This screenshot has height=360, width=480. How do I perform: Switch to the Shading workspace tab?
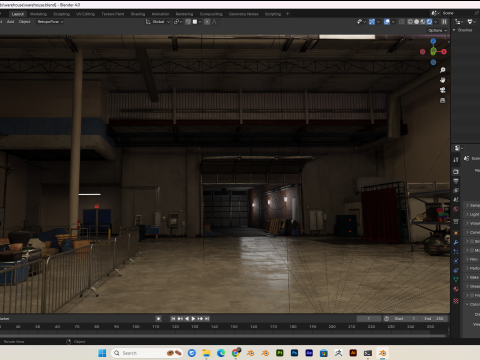coord(138,14)
